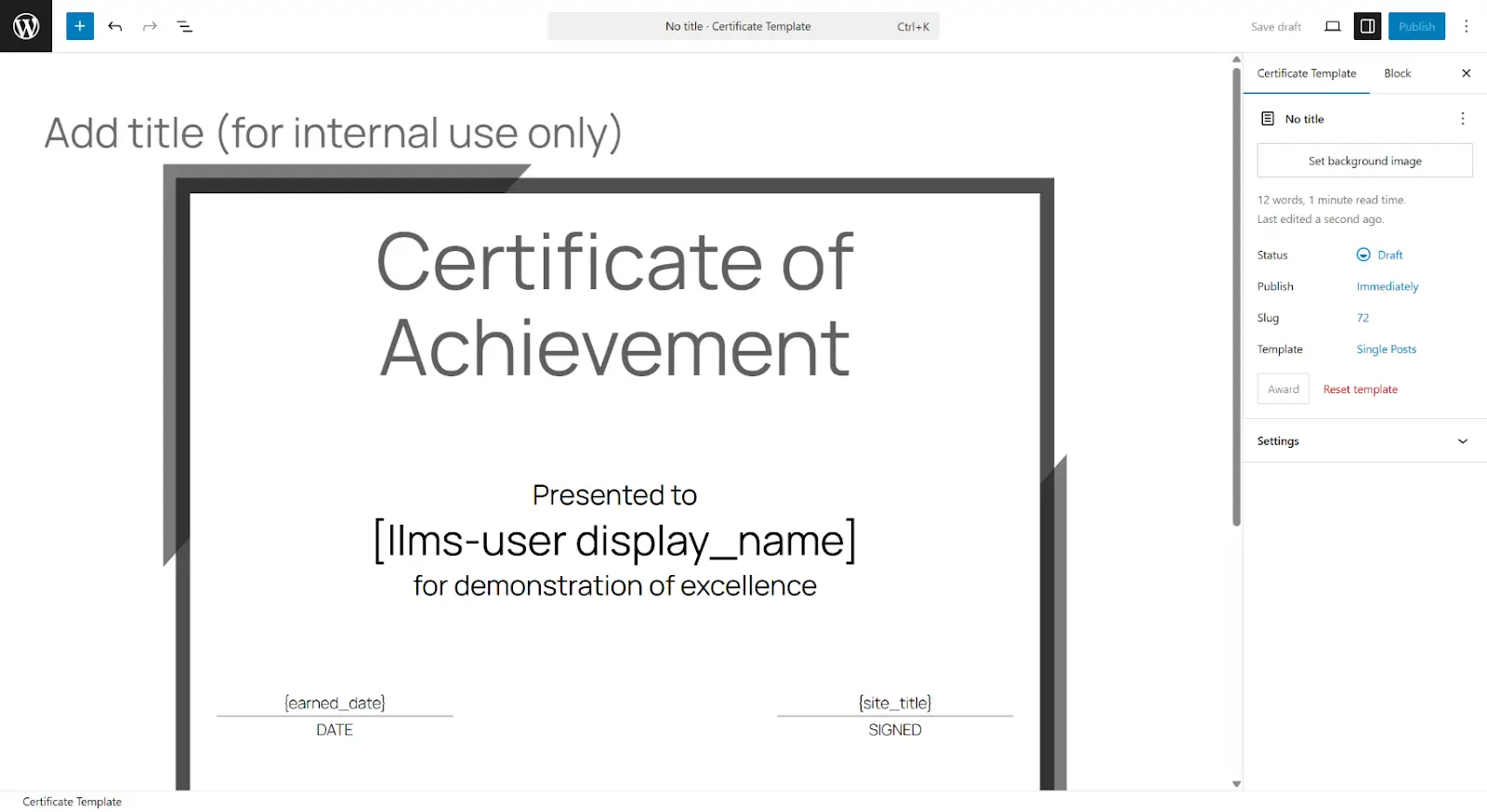
Task: Select the Certificate Template tab
Action: [1306, 73]
